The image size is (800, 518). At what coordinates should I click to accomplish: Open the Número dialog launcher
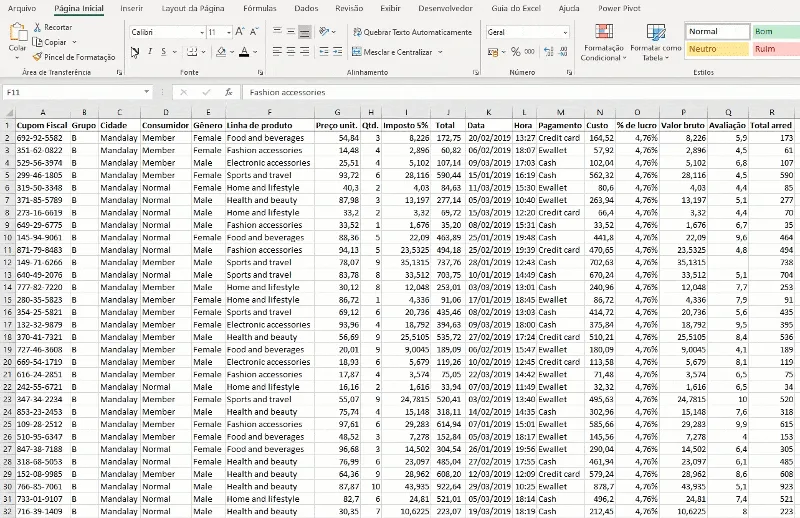(x=569, y=72)
